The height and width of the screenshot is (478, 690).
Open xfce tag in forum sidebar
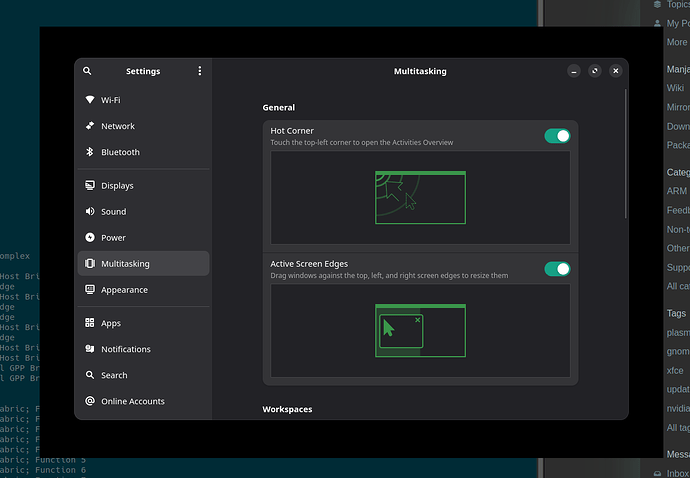click(x=675, y=371)
